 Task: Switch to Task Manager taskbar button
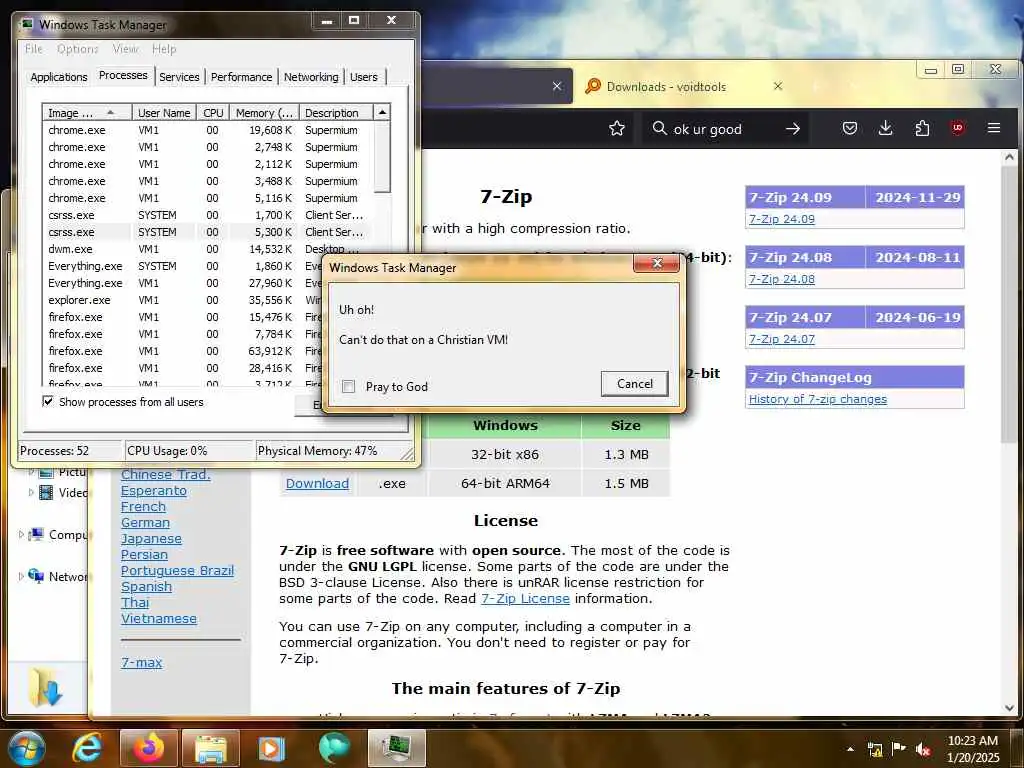point(396,748)
